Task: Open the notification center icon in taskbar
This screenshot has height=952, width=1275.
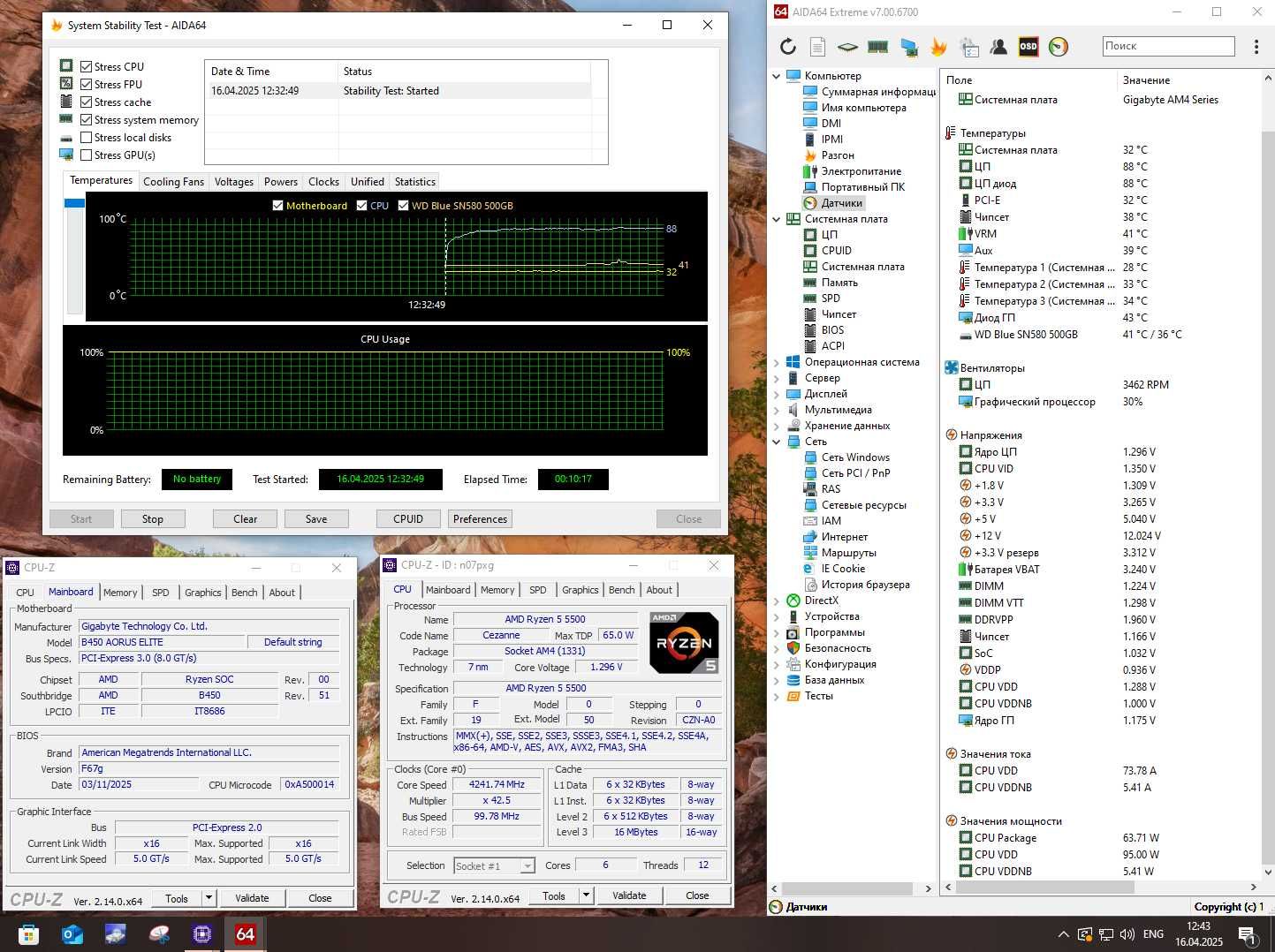Action: 1248,934
